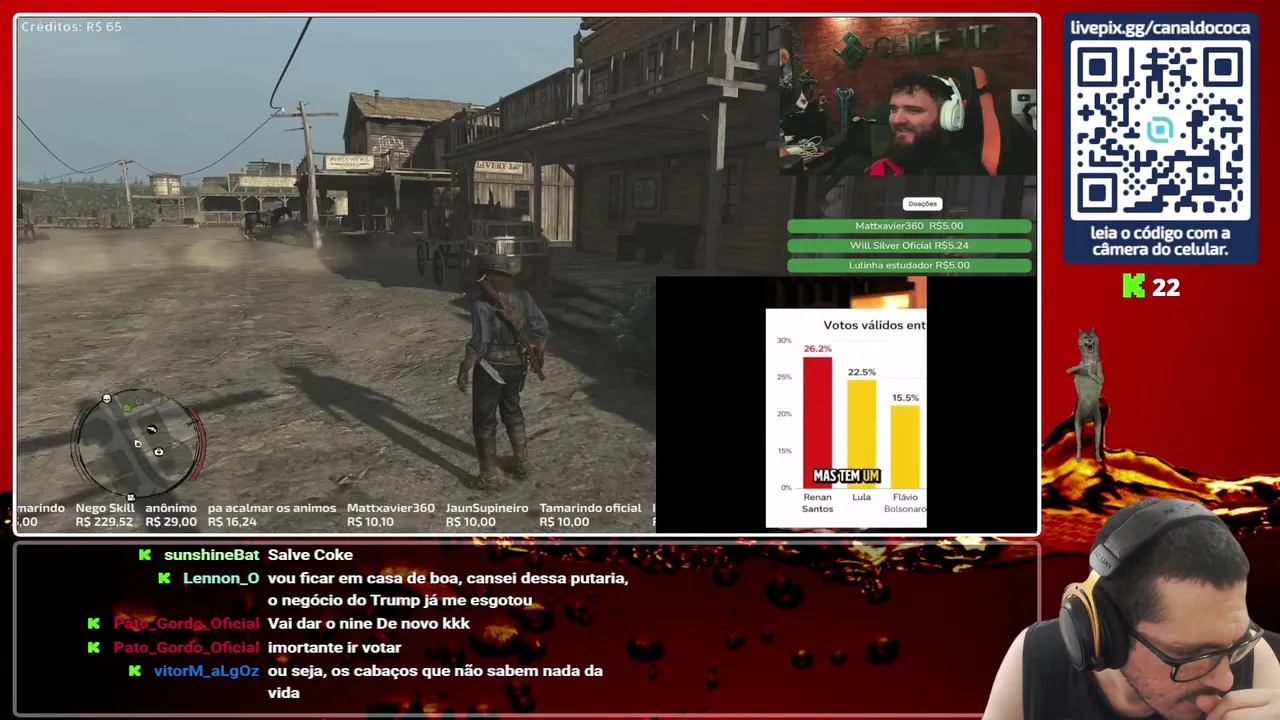Click the 'R$ 229,52' ticker amount
The height and width of the screenshot is (720, 1280).
[104, 522]
